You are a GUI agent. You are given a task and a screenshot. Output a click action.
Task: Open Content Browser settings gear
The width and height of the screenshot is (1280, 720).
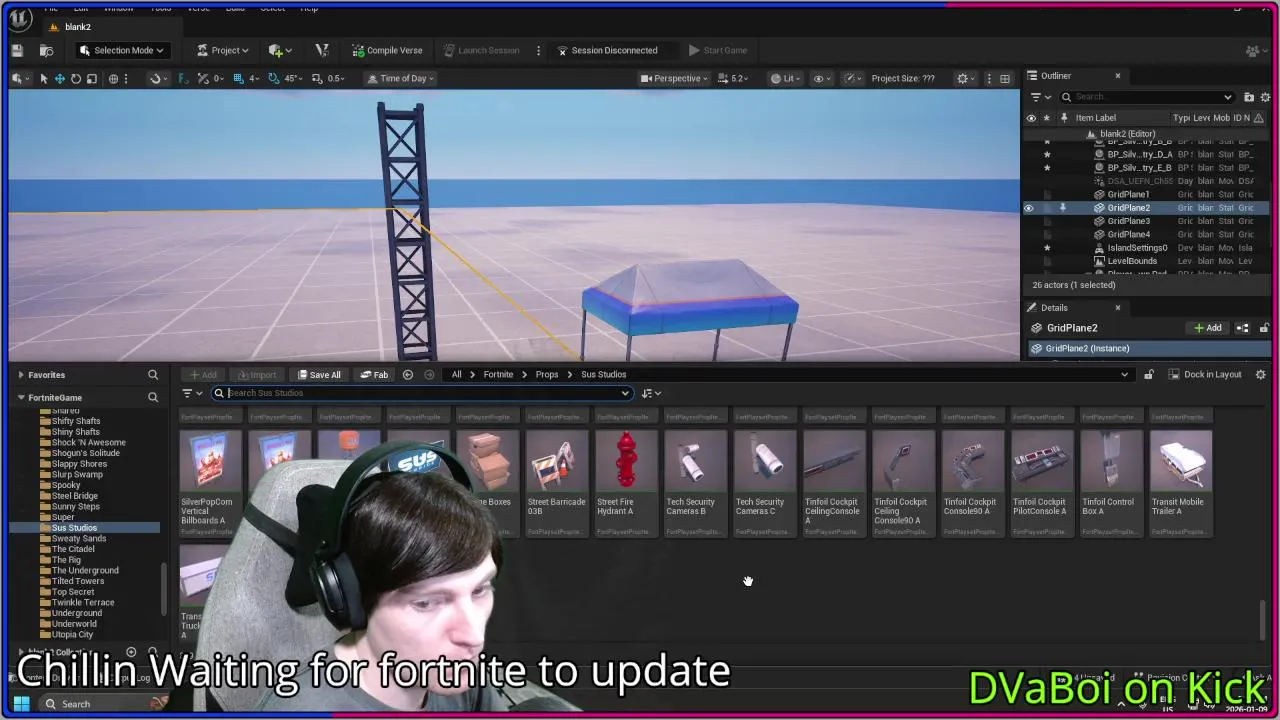1261,375
